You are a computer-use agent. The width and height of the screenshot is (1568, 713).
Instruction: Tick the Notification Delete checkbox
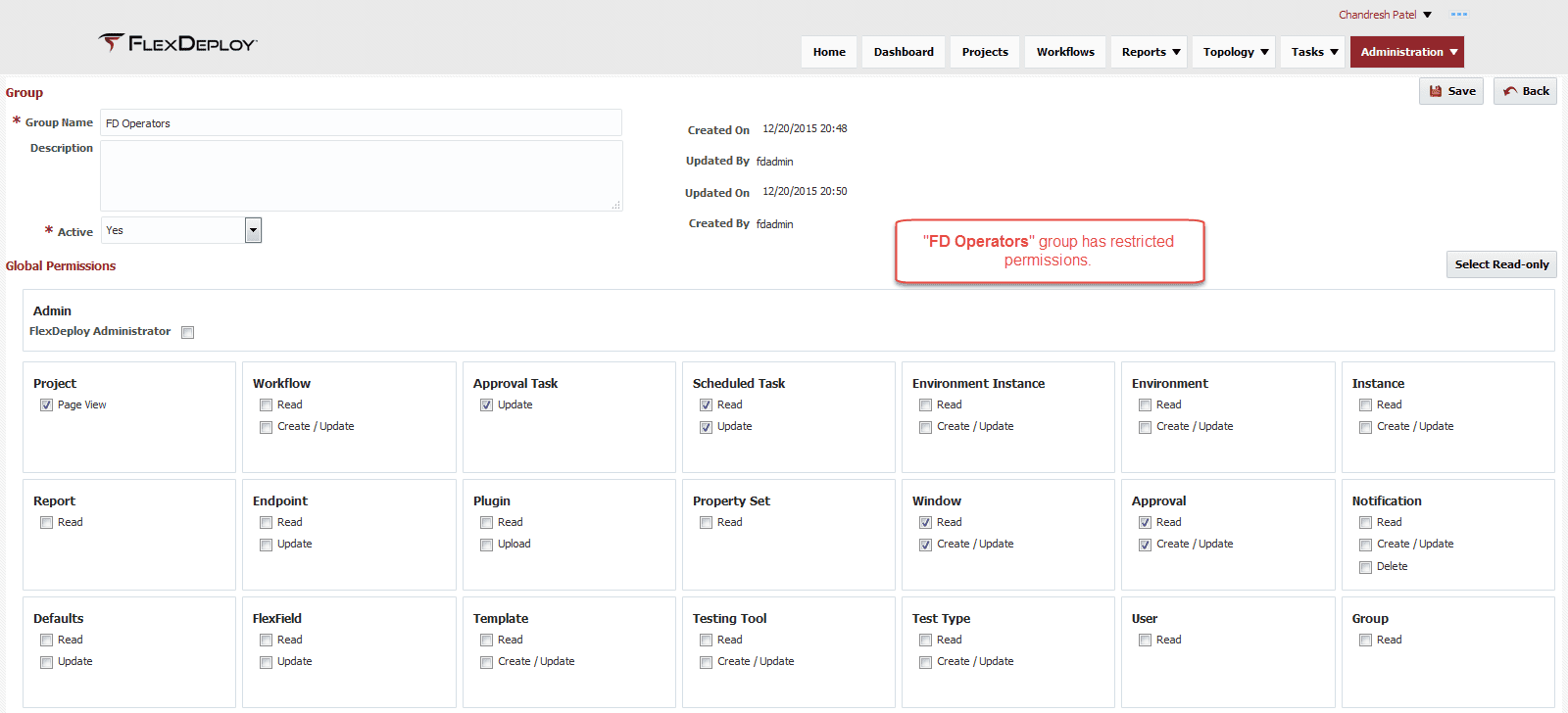1365,567
